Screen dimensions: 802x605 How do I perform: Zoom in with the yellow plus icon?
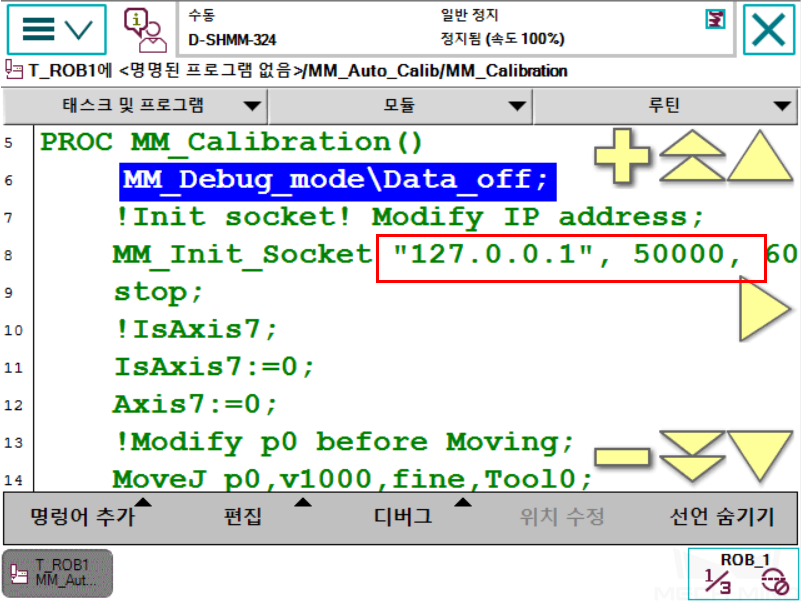[622, 156]
